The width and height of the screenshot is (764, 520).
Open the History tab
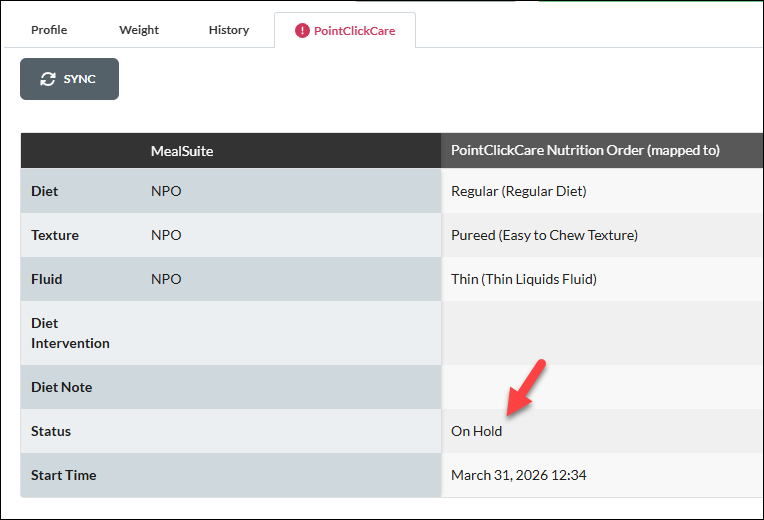click(229, 30)
